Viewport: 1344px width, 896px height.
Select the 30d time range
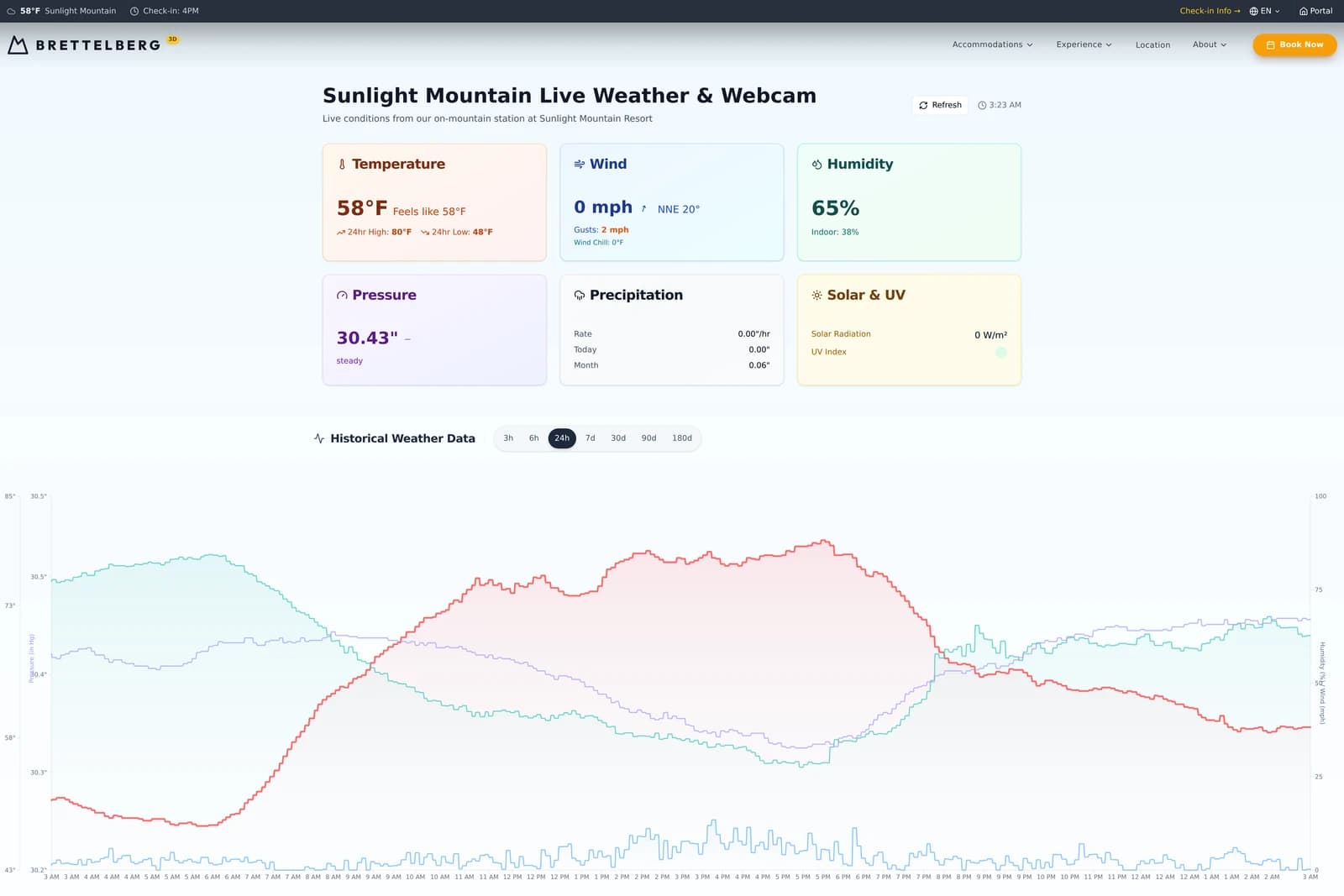pyautogui.click(x=618, y=438)
